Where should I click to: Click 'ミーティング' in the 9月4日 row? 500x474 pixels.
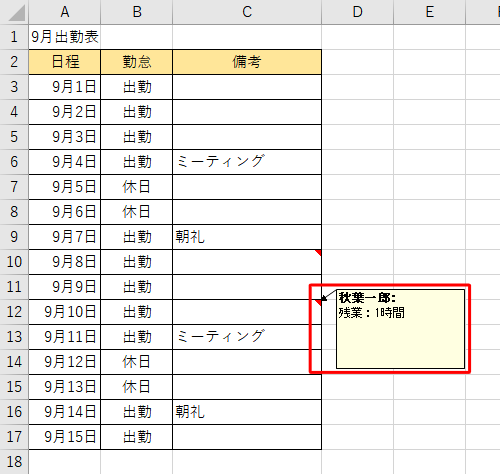coord(220,161)
